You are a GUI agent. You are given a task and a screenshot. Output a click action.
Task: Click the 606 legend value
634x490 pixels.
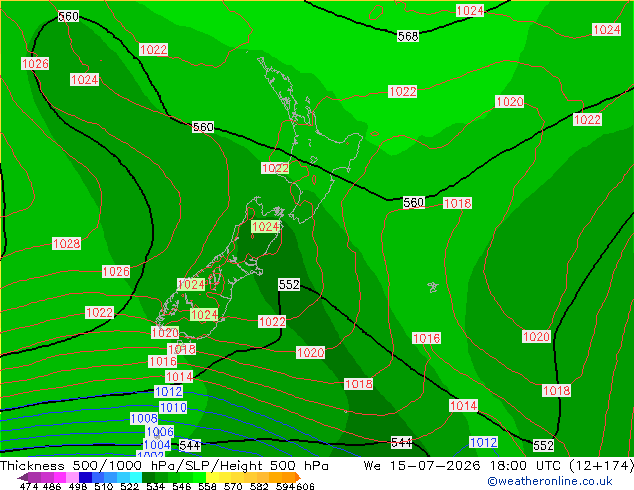[305, 486]
